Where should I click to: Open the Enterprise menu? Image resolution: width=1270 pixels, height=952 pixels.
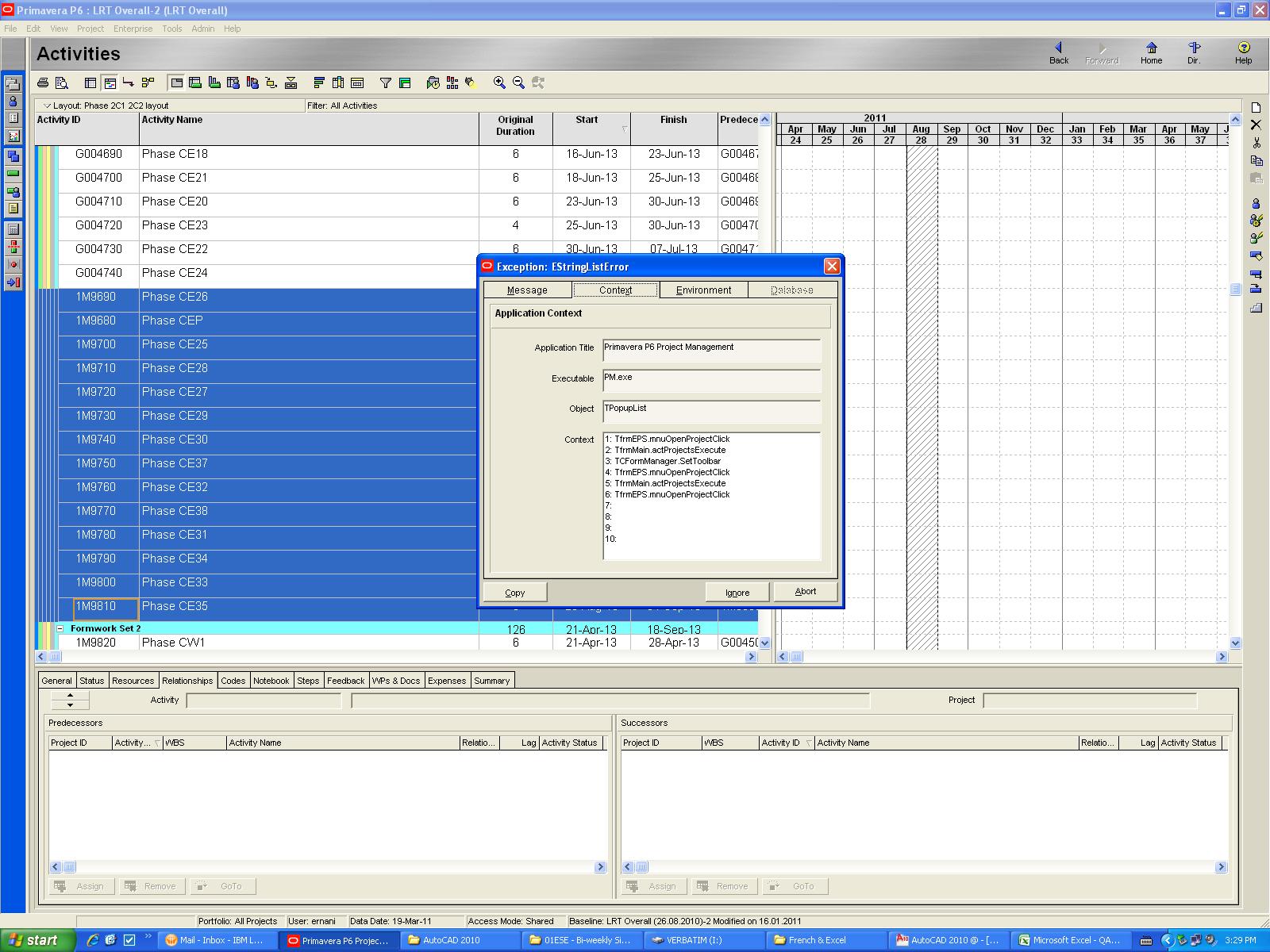pos(133,29)
